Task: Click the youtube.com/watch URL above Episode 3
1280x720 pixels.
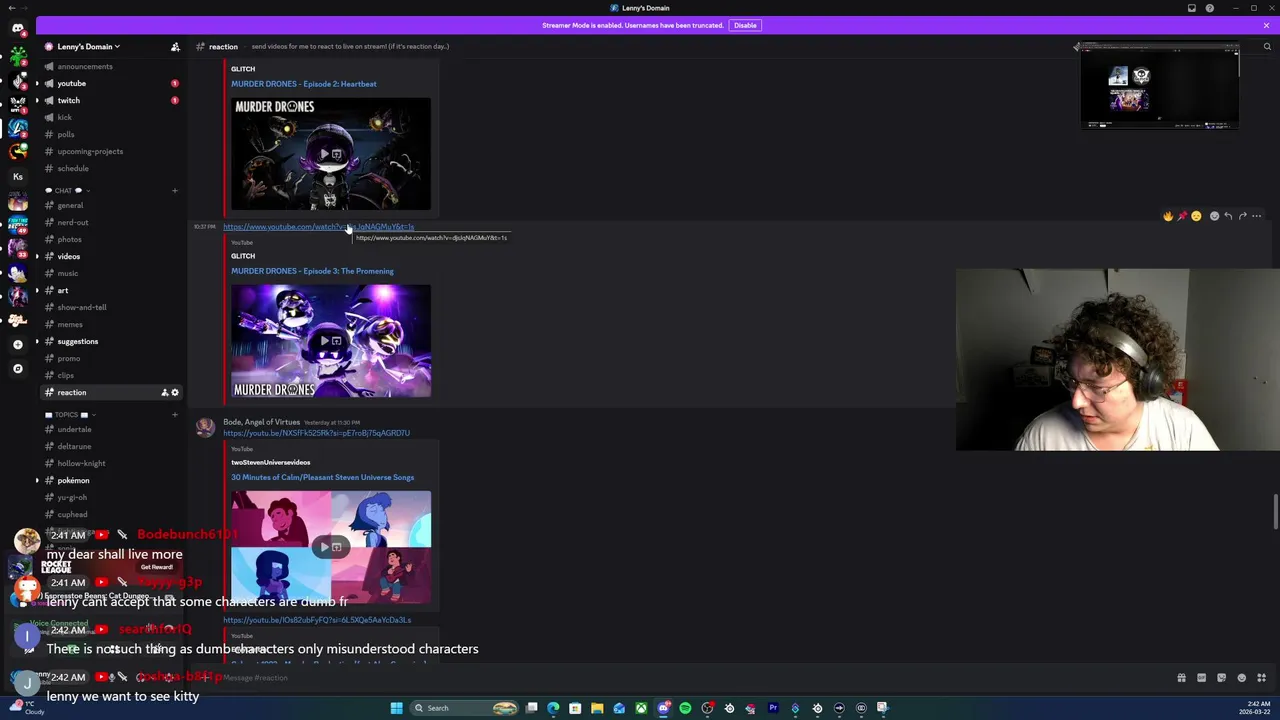Action: [318, 227]
